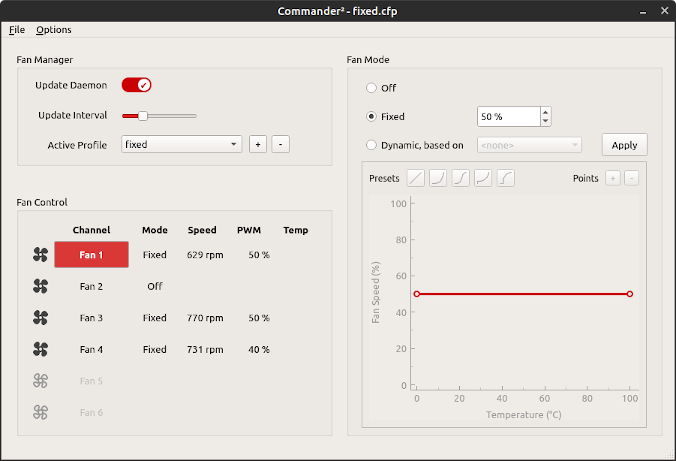The image size is (676, 461).
Task: Minimize the Commander window
Action: 643,11
